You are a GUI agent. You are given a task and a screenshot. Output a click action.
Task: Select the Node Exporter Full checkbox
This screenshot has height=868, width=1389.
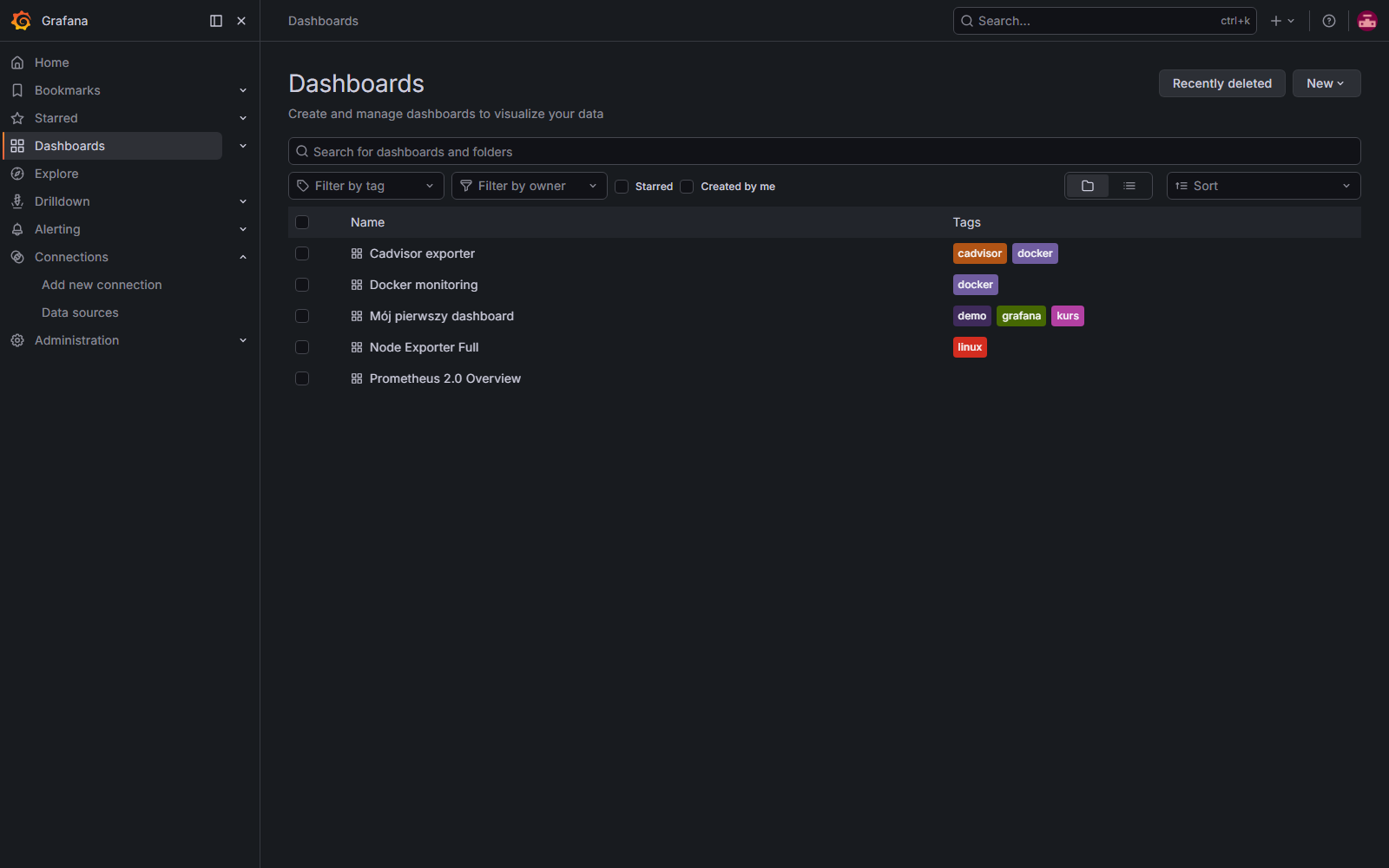(x=302, y=347)
